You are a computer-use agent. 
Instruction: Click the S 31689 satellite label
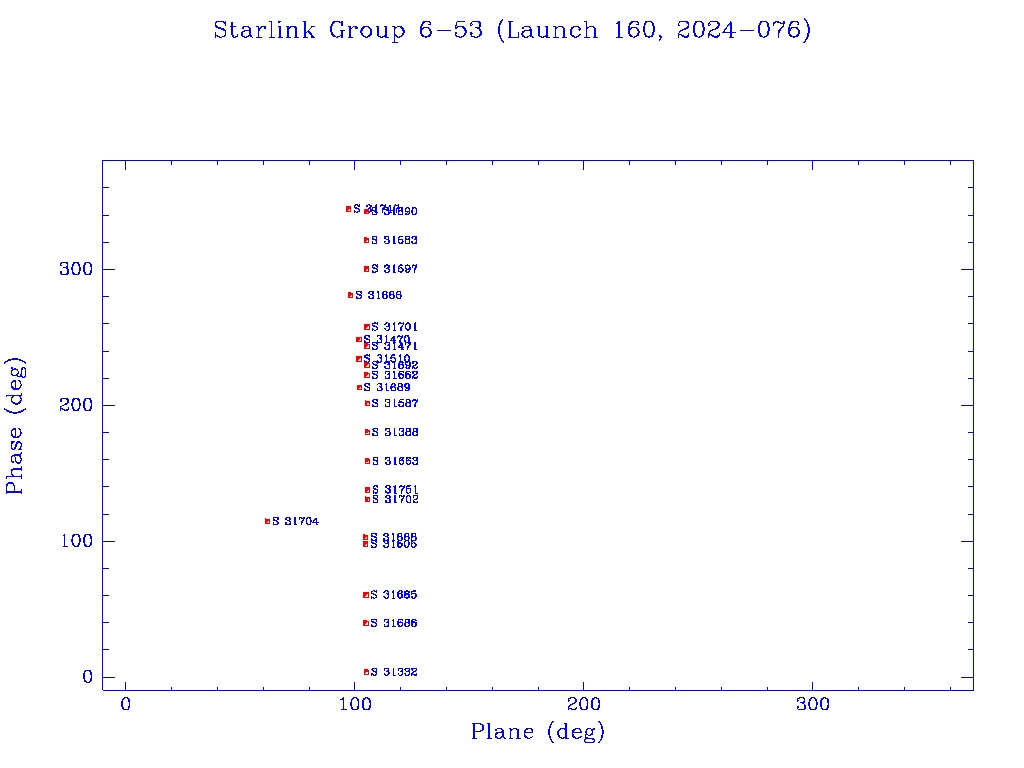(387, 387)
